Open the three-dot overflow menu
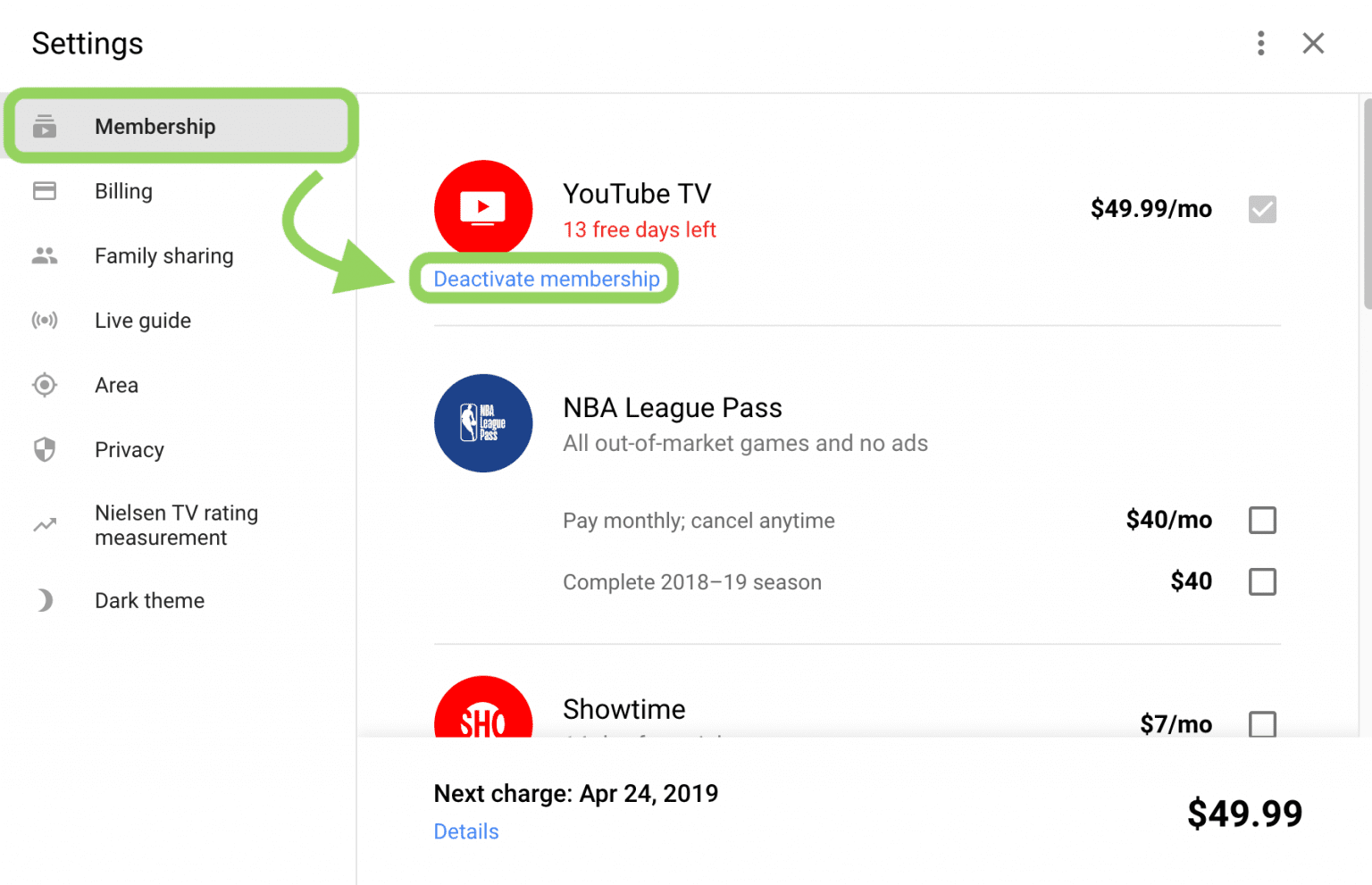1372x885 pixels. coord(1260,43)
